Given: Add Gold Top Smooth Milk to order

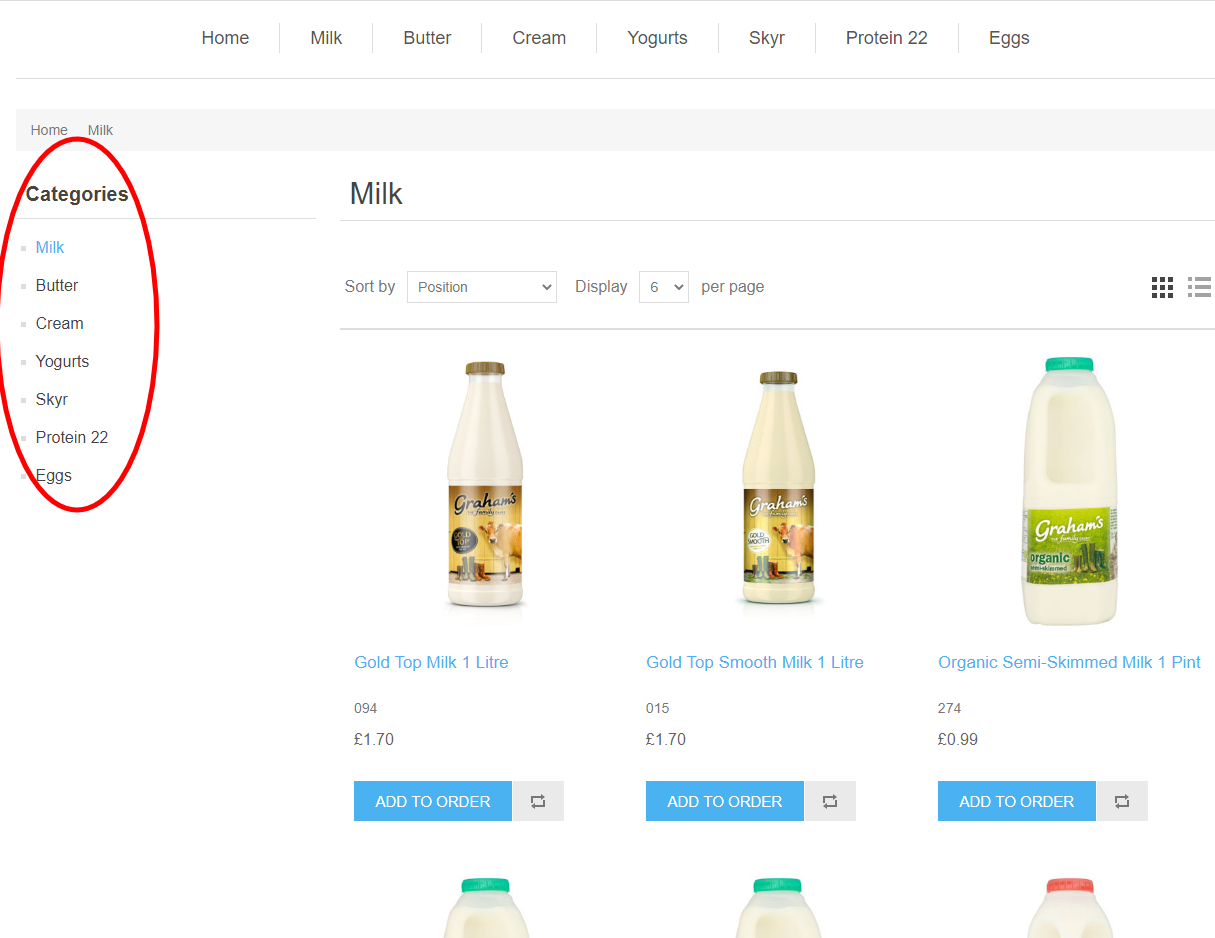Looking at the screenshot, I should pos(724,801).
